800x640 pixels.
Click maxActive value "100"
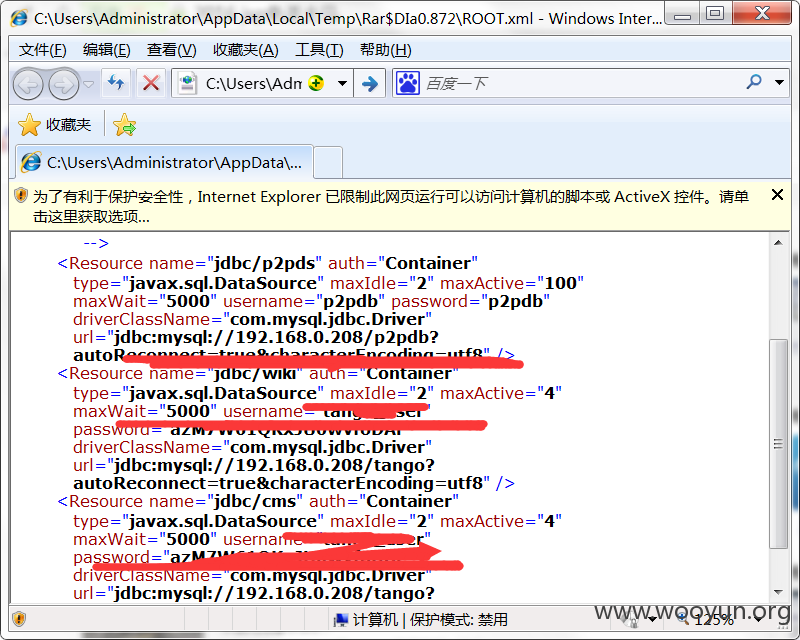(560, 283)
